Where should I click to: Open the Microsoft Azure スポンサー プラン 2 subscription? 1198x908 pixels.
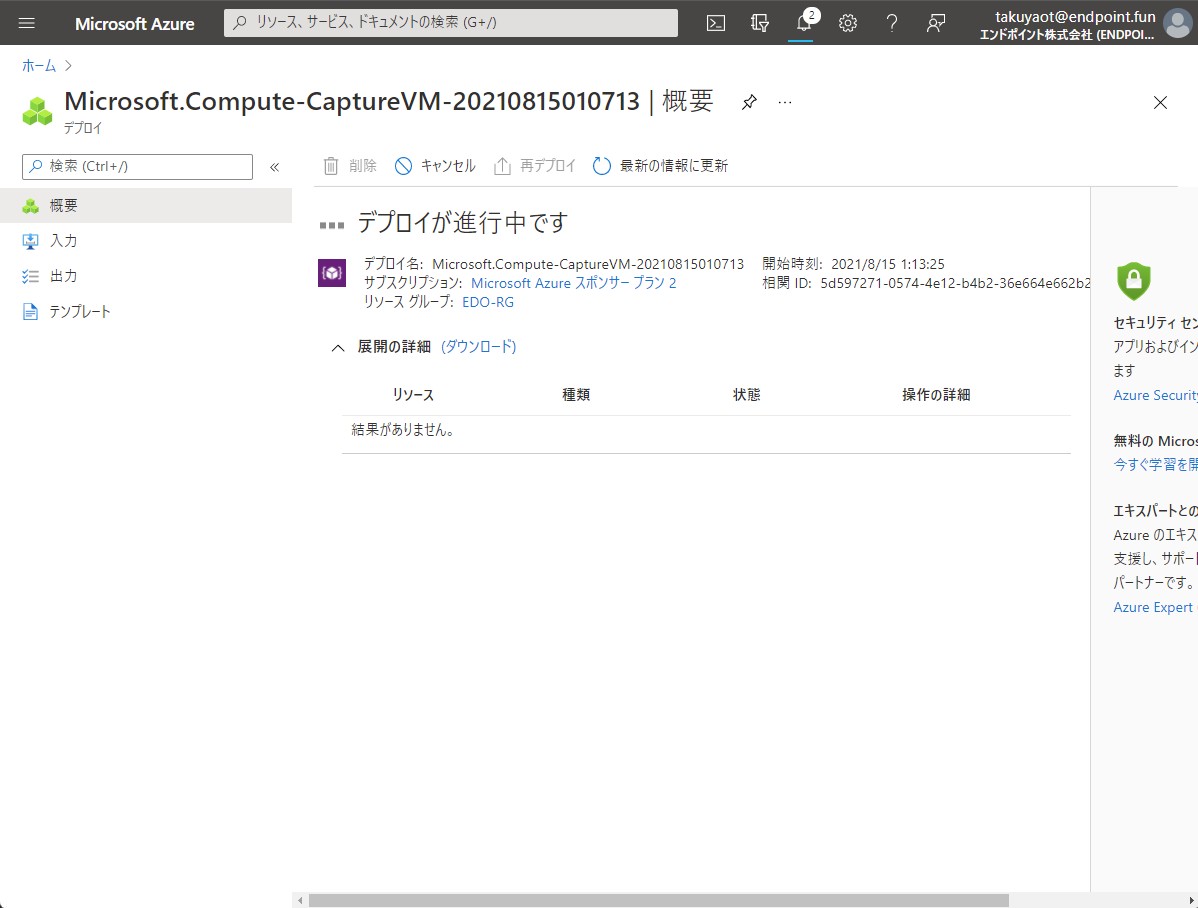[x=573, y=283]
